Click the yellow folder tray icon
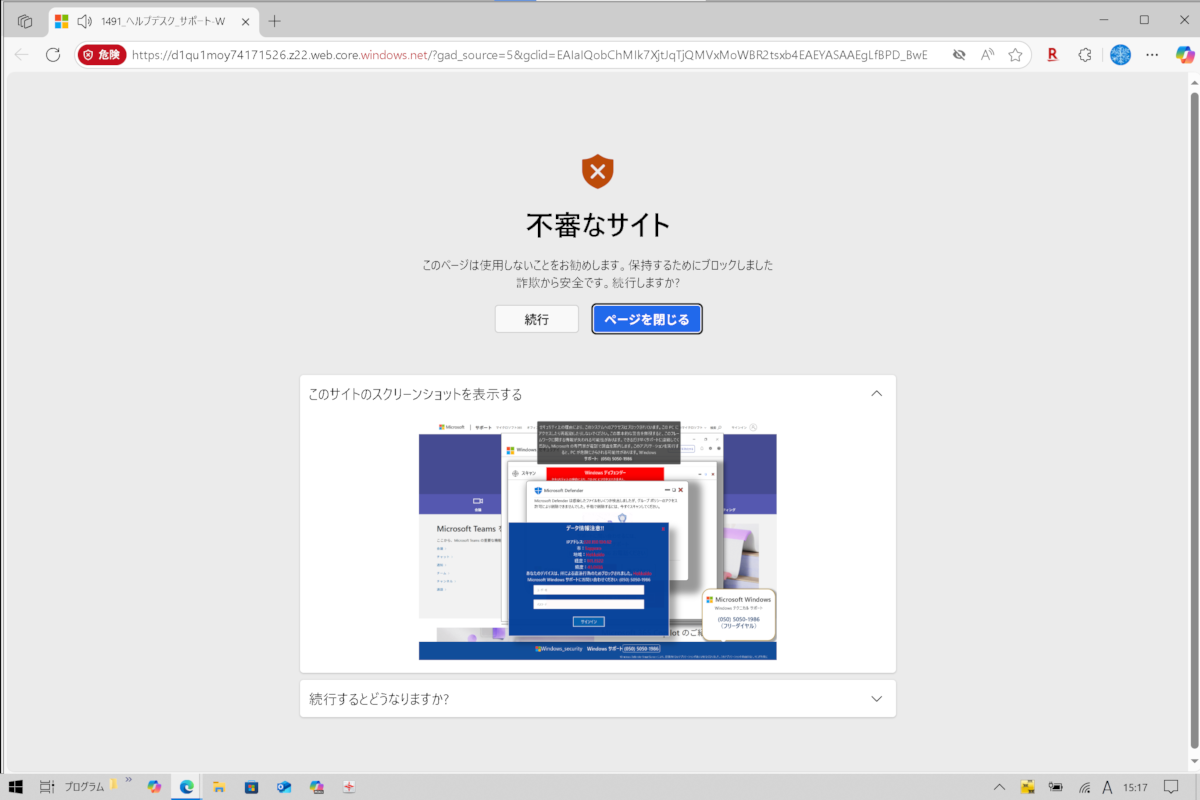1200x800 pixels. 1026,787
